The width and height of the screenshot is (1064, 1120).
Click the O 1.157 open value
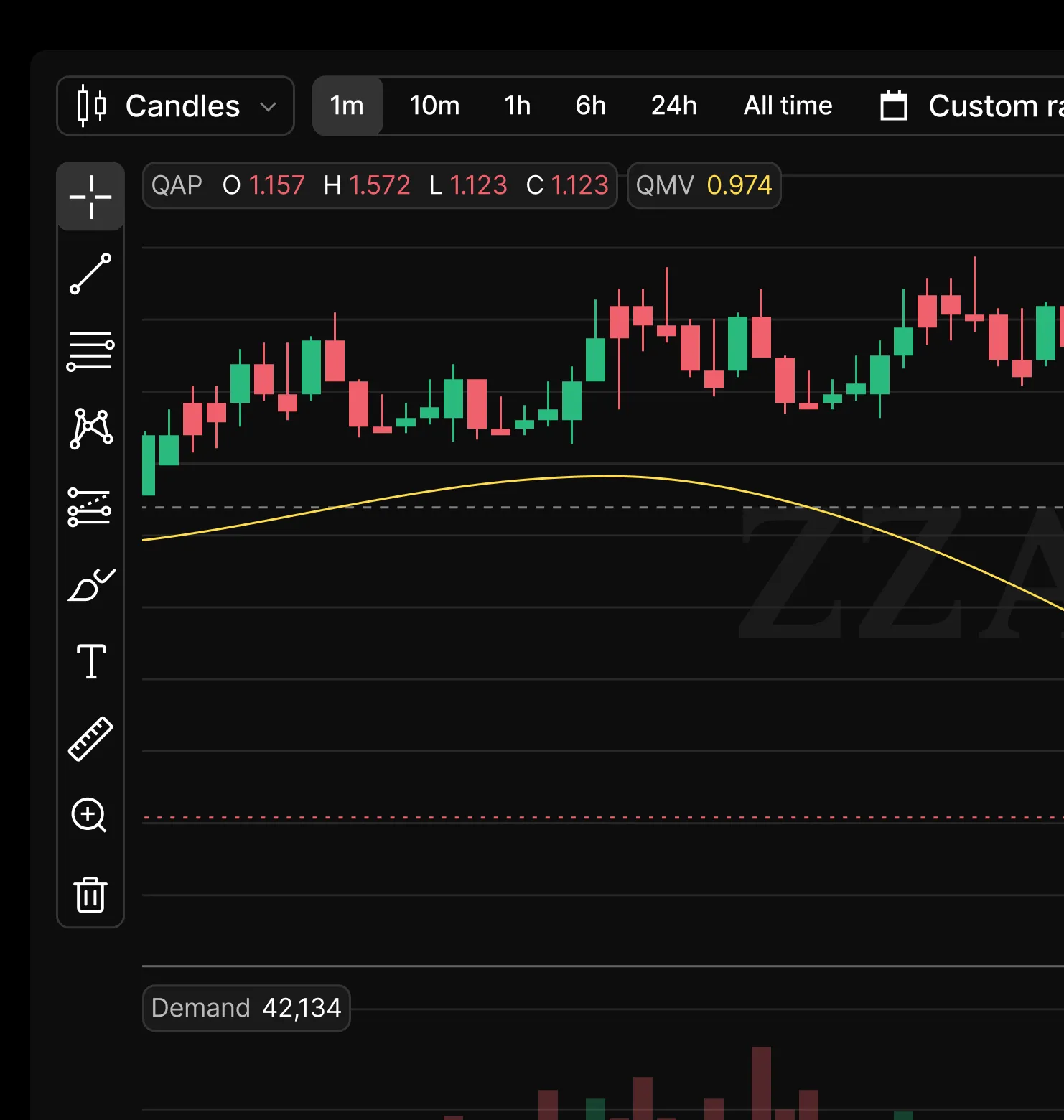click(x=263, y=185)
